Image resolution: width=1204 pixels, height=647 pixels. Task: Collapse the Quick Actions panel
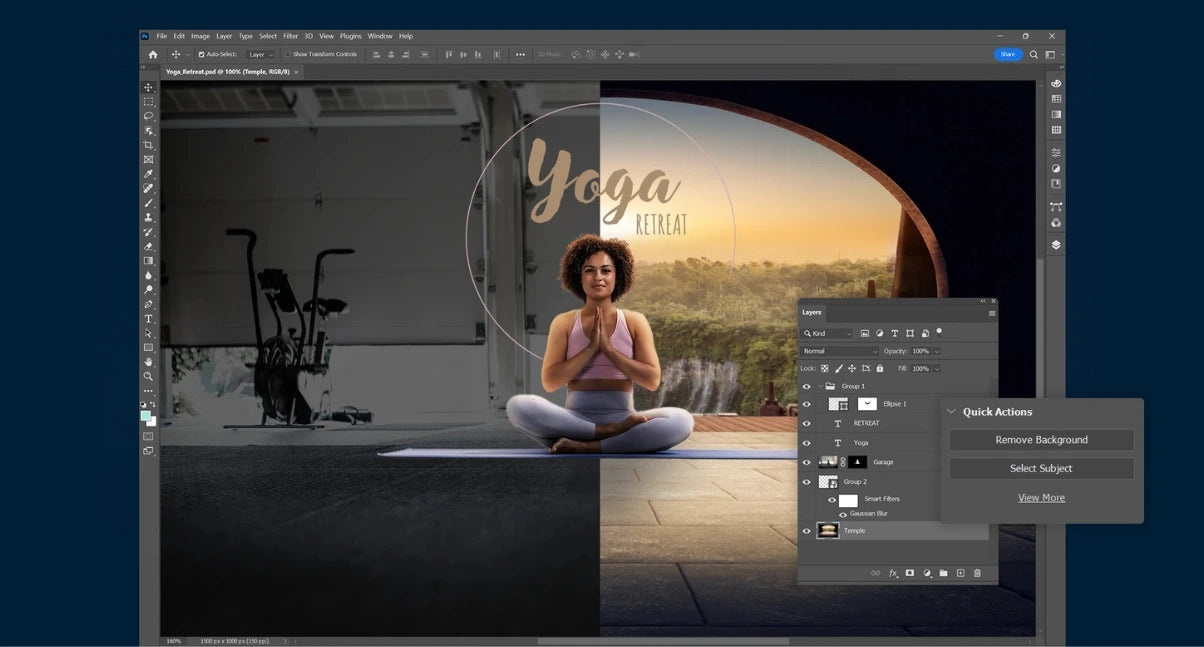pyautogui.click(x=951, y=412)
